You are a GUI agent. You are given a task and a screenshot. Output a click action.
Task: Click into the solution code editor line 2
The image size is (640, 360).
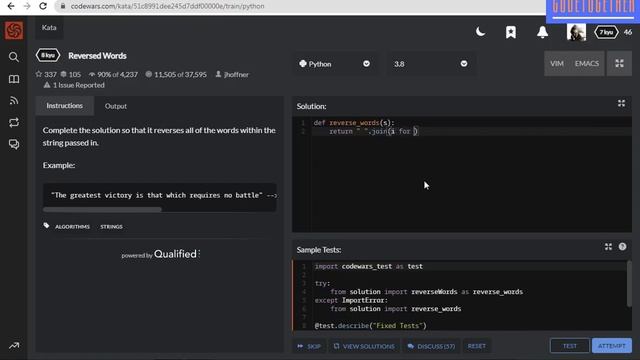tap(471, 131)
